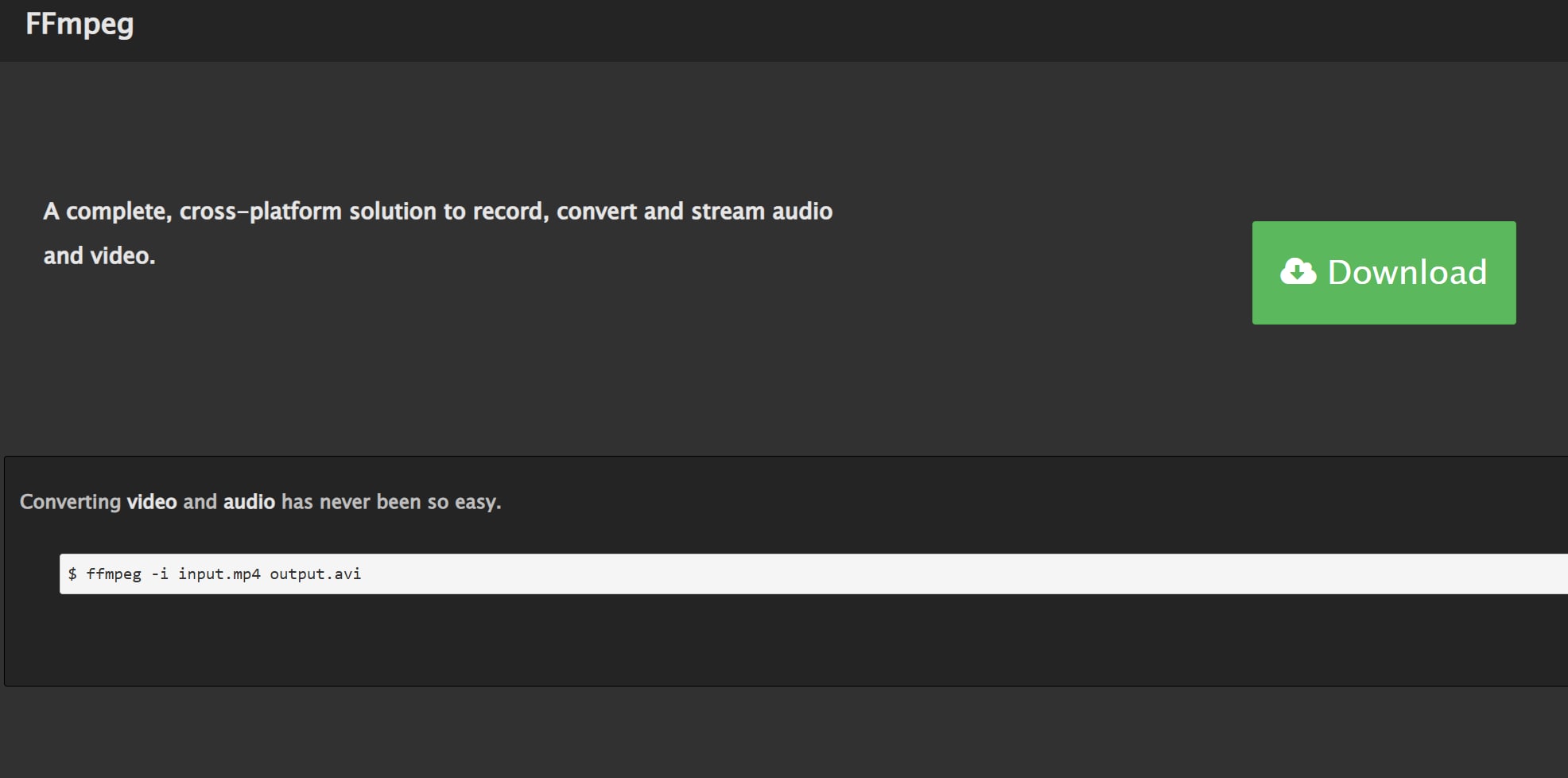Click the "-i" flag in the command
This screenshot has height=778, width=1568.
[160, 574]
